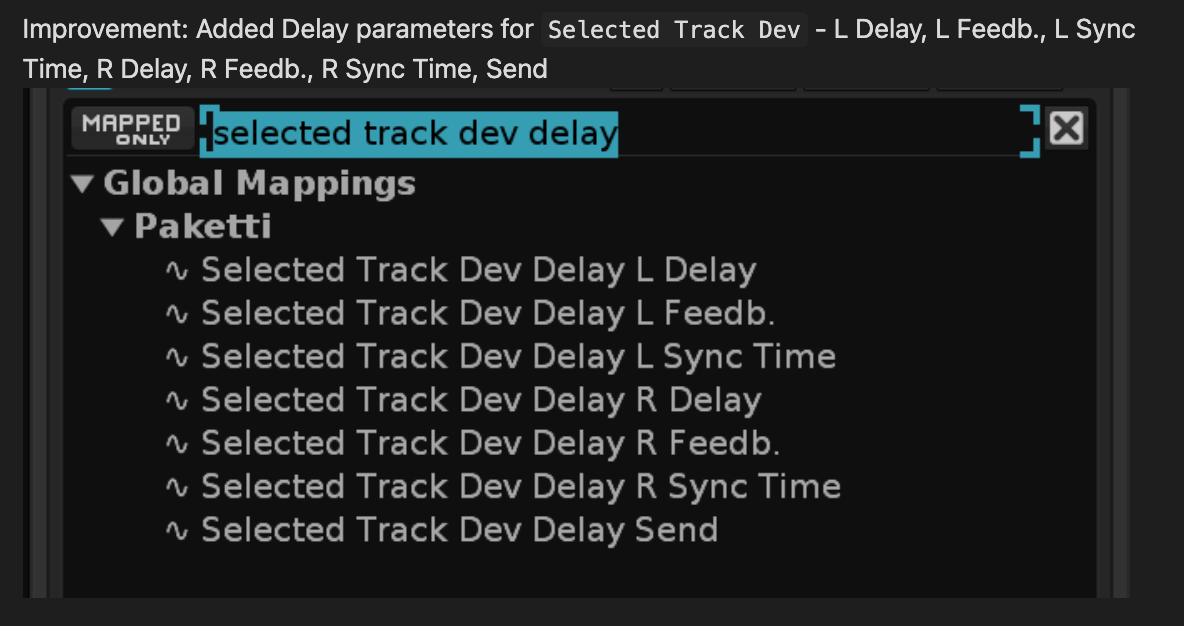Click the wave icon beside Delay Send
The image size is (1184, 626).
pos(177,531)
